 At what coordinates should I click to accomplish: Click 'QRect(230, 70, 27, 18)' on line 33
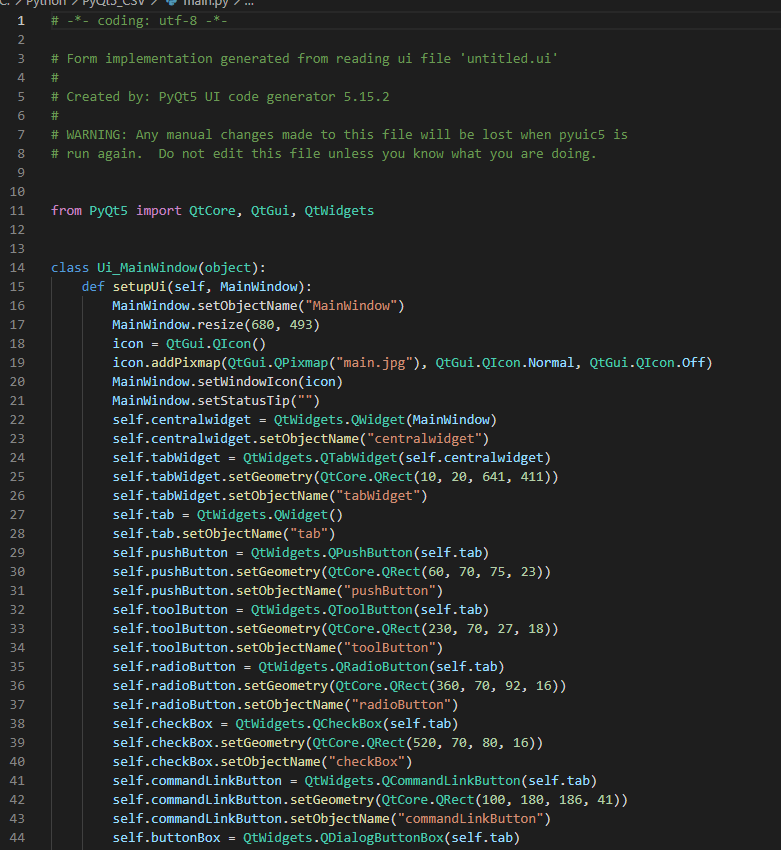tap(466, 629)
